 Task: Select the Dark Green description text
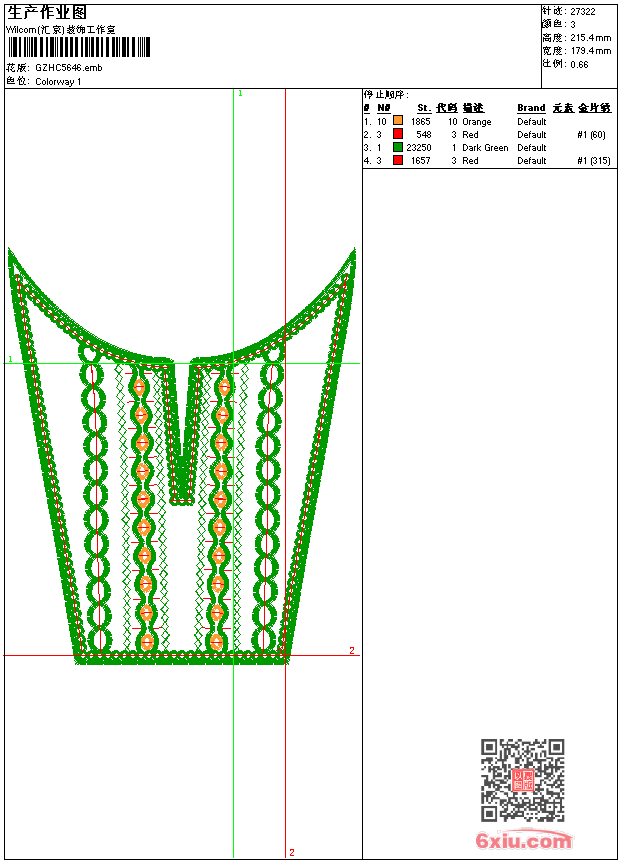pos(485,148)
